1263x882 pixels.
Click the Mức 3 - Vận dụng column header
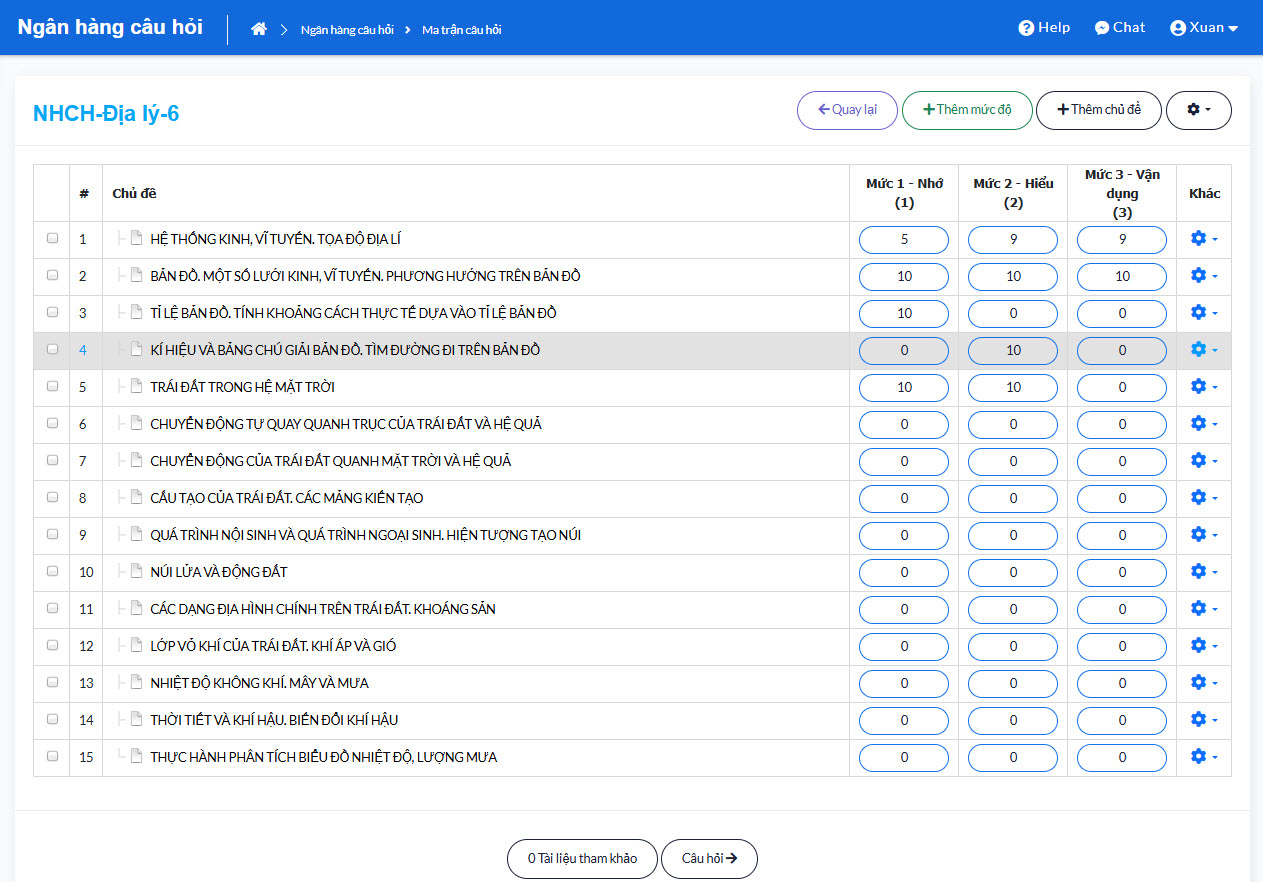[x=1122, y=193]
